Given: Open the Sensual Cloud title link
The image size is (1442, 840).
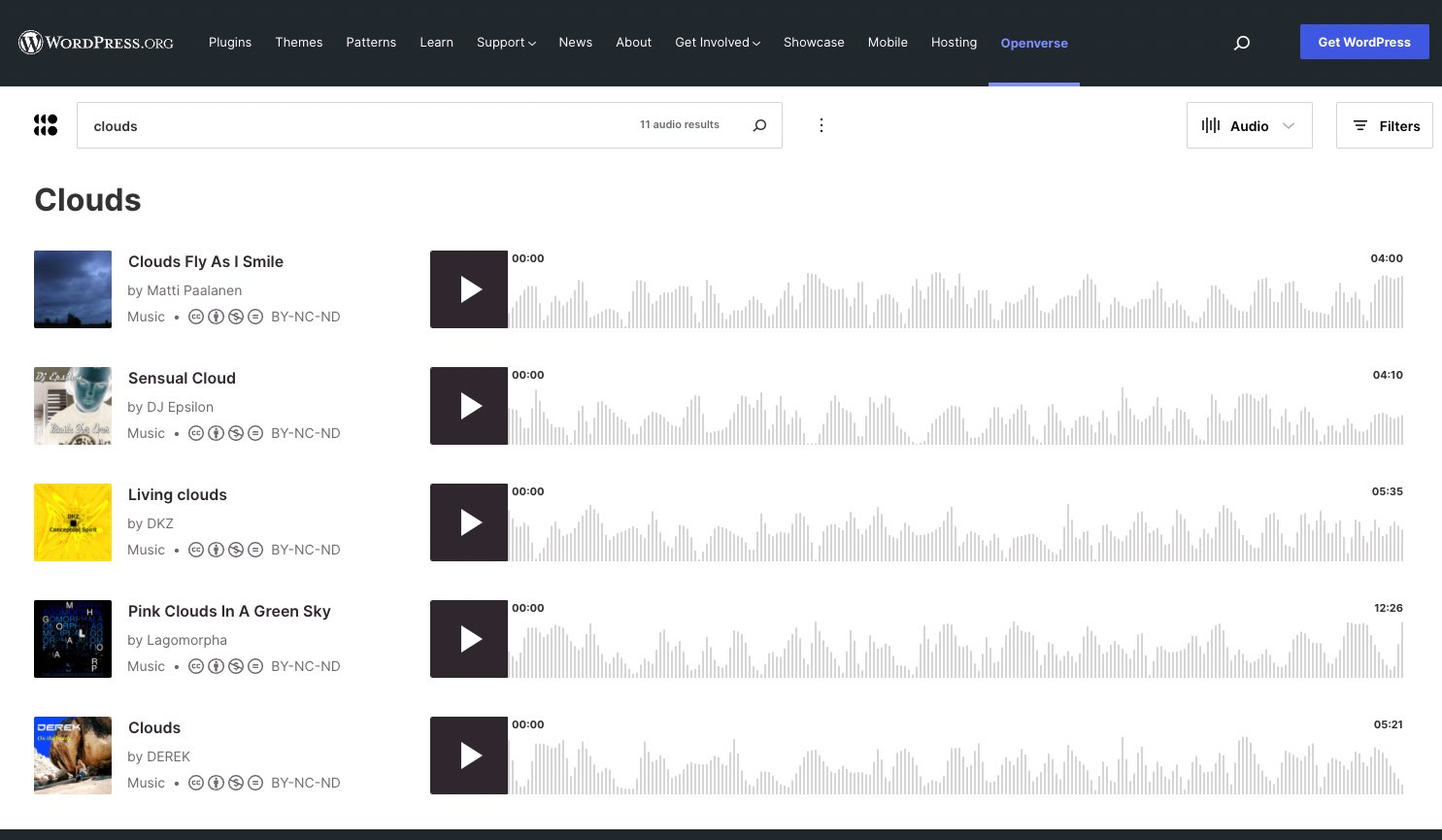Looking at the screenshot, I should click(x=182, y=378).
